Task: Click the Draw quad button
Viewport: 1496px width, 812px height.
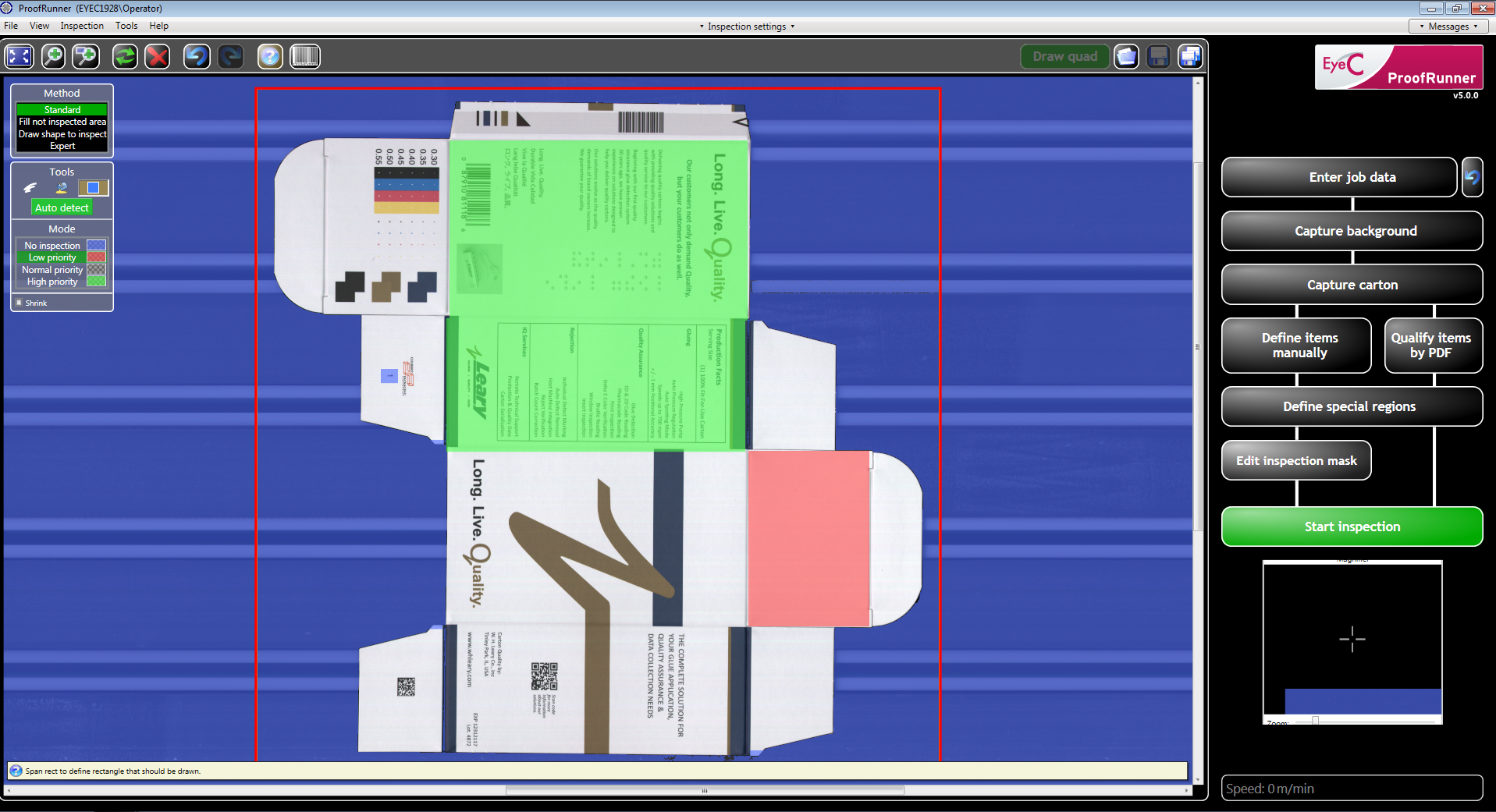Action: (x=1064, y=56)
